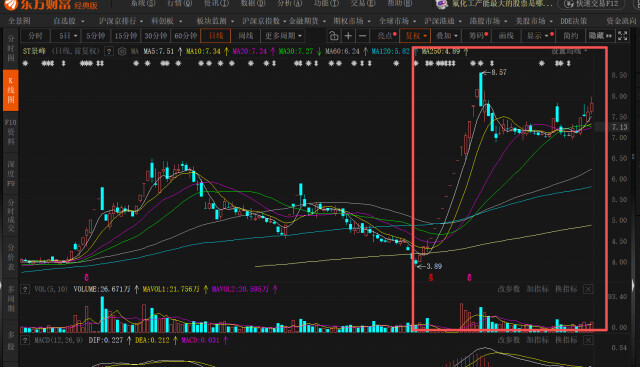Click 换指标 in the VOL panel
The height and width of the screenshot is (367, 640).
pyautogui.click(x=566, y=289)
